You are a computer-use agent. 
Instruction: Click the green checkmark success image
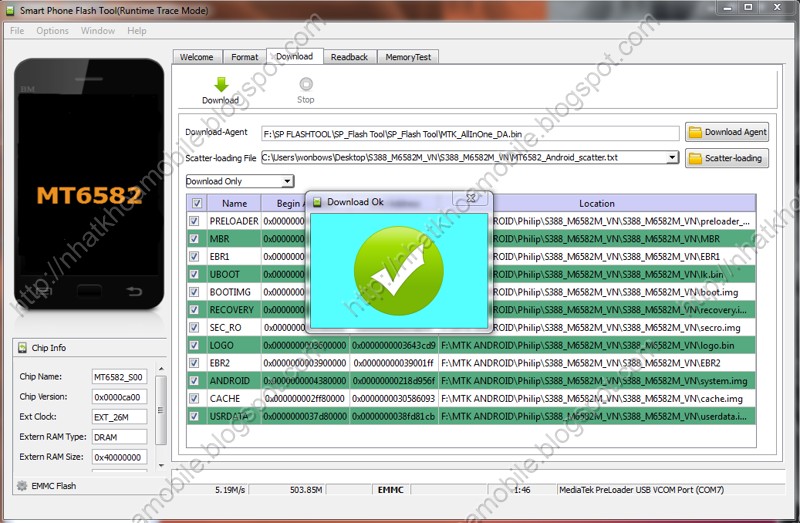(x=398, y=271)
